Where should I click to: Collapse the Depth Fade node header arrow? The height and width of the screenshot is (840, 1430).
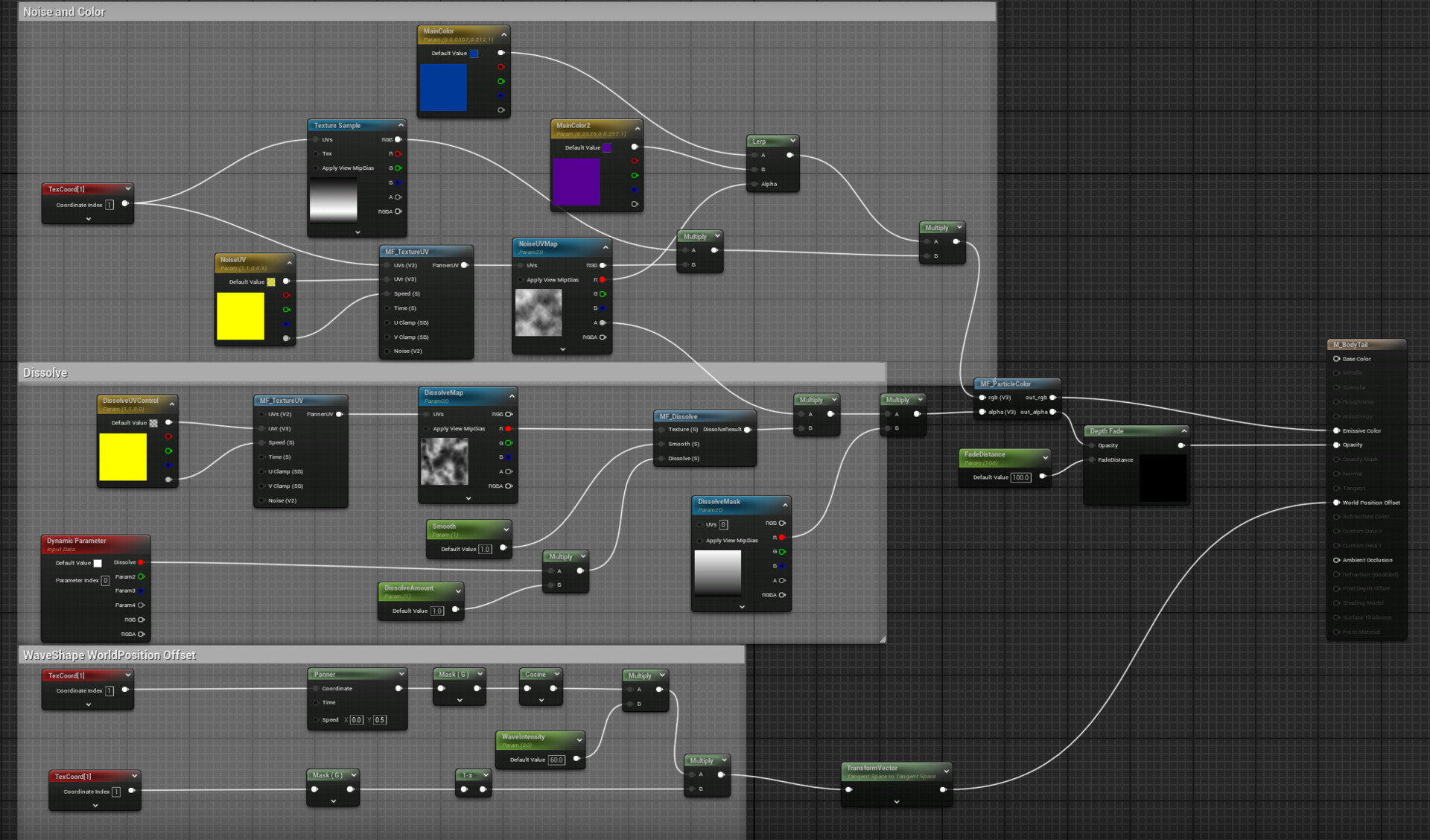point(1183,431)
